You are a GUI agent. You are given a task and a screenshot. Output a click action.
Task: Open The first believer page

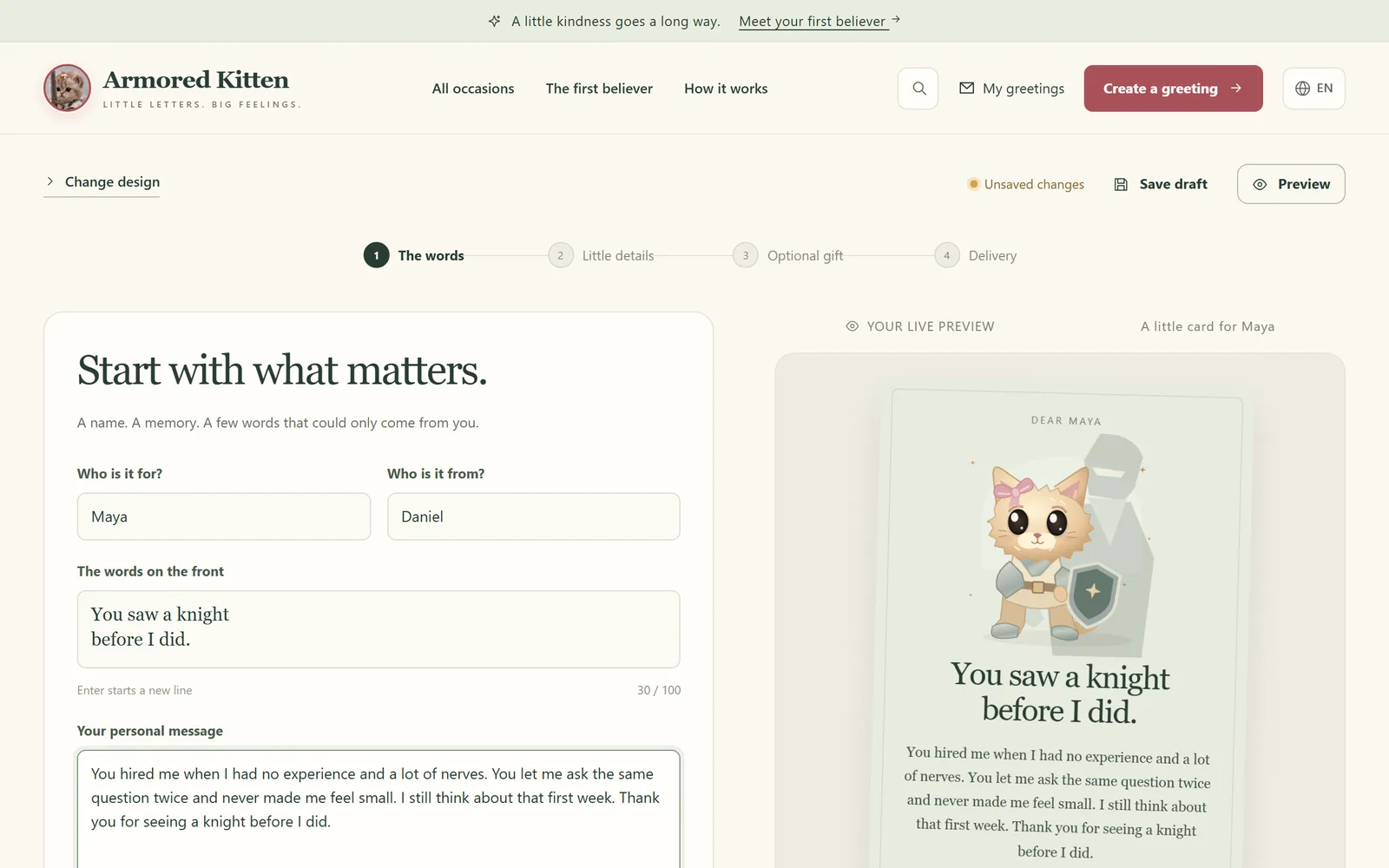pos(599,89)
